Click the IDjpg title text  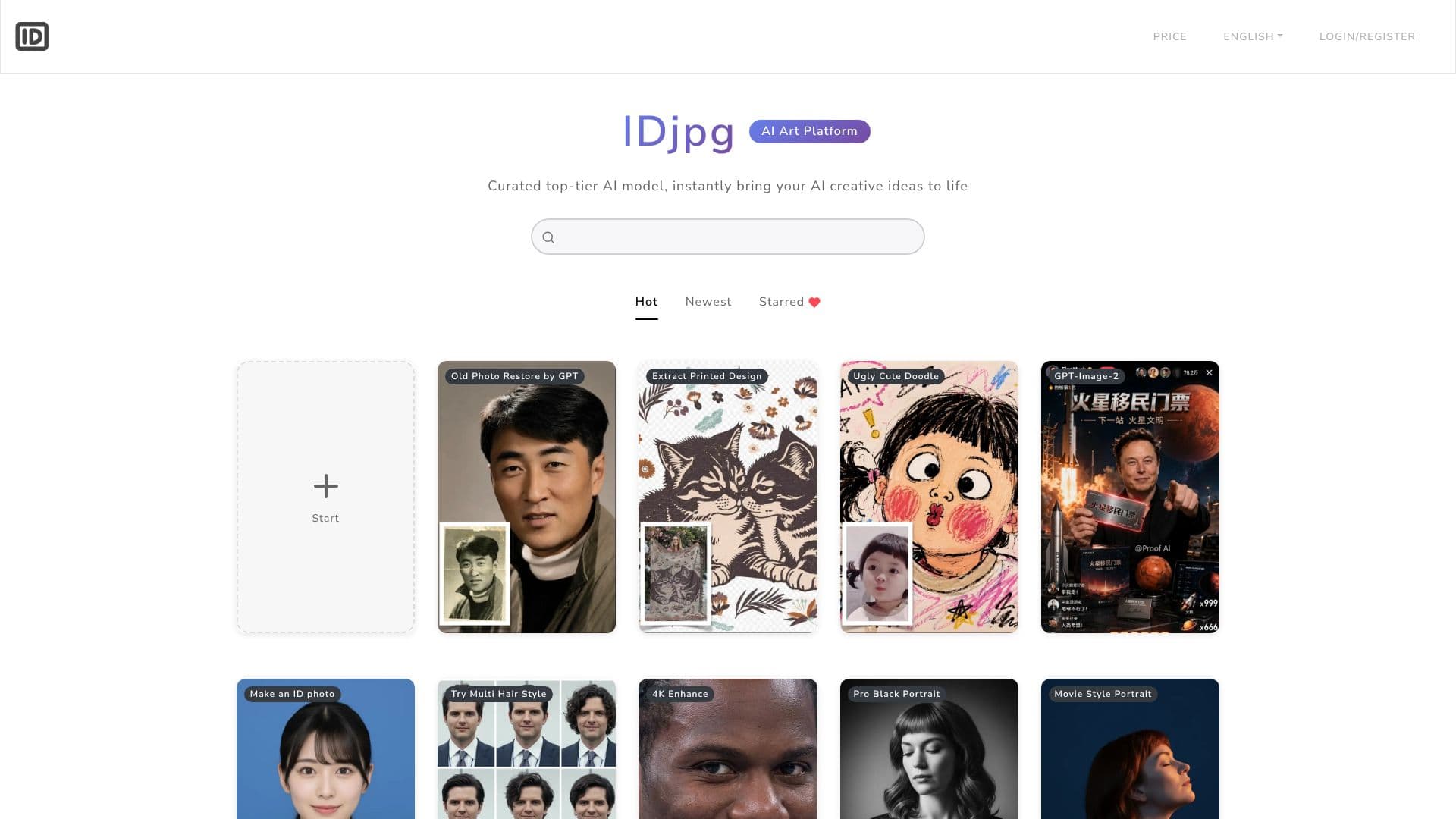(678, 132)
